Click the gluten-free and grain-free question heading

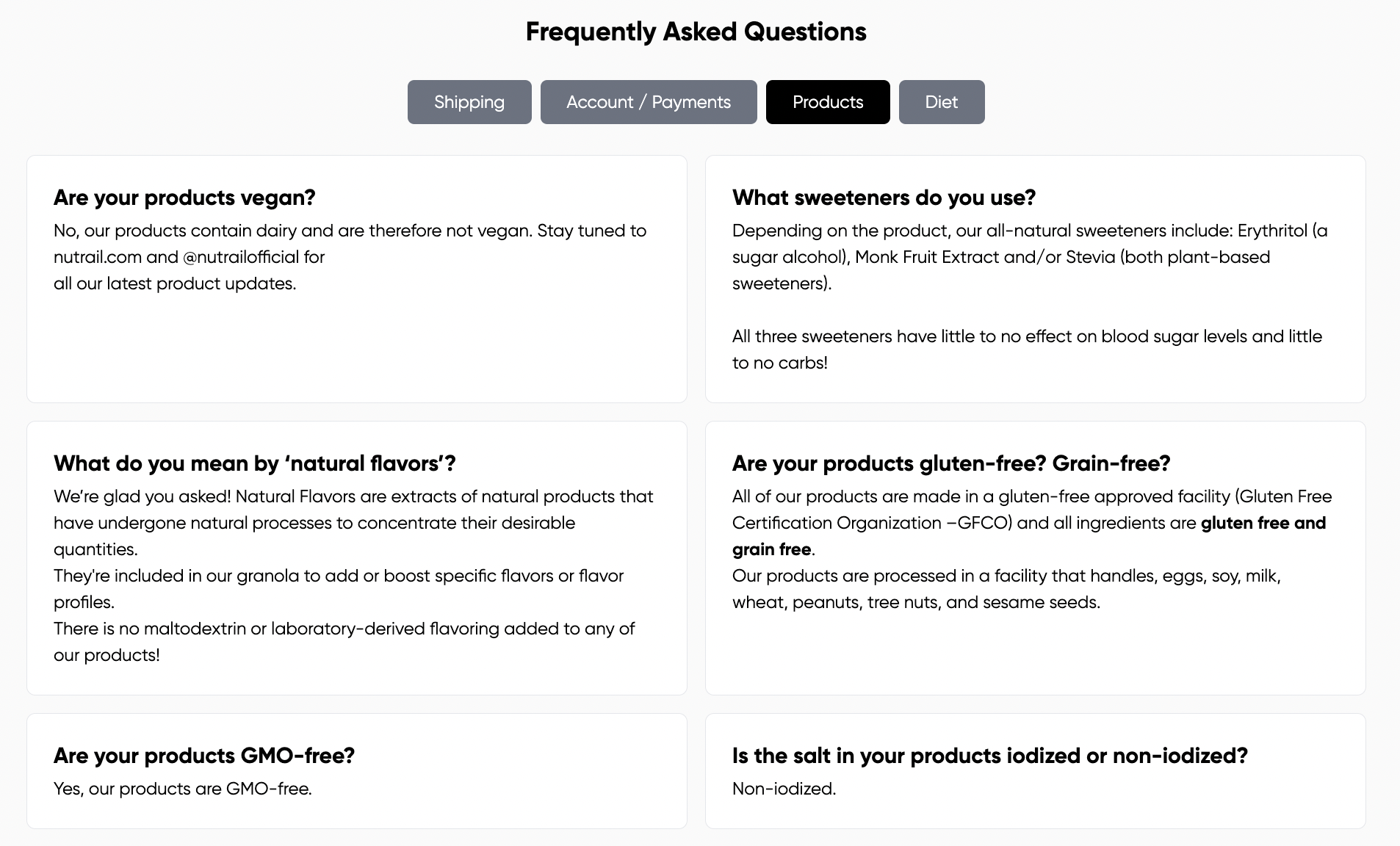(951, 463)
